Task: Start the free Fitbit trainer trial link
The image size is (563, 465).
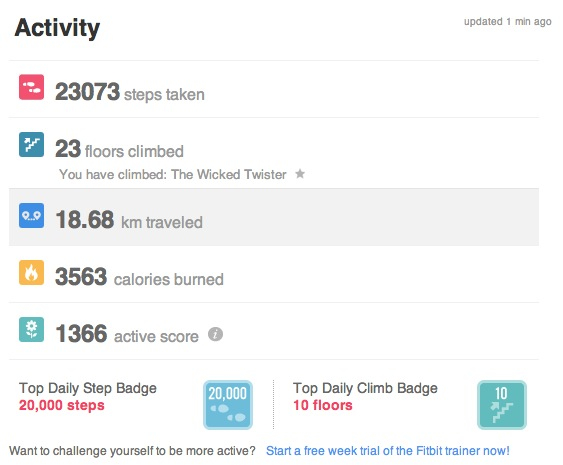Action: (x=388, y=451)
